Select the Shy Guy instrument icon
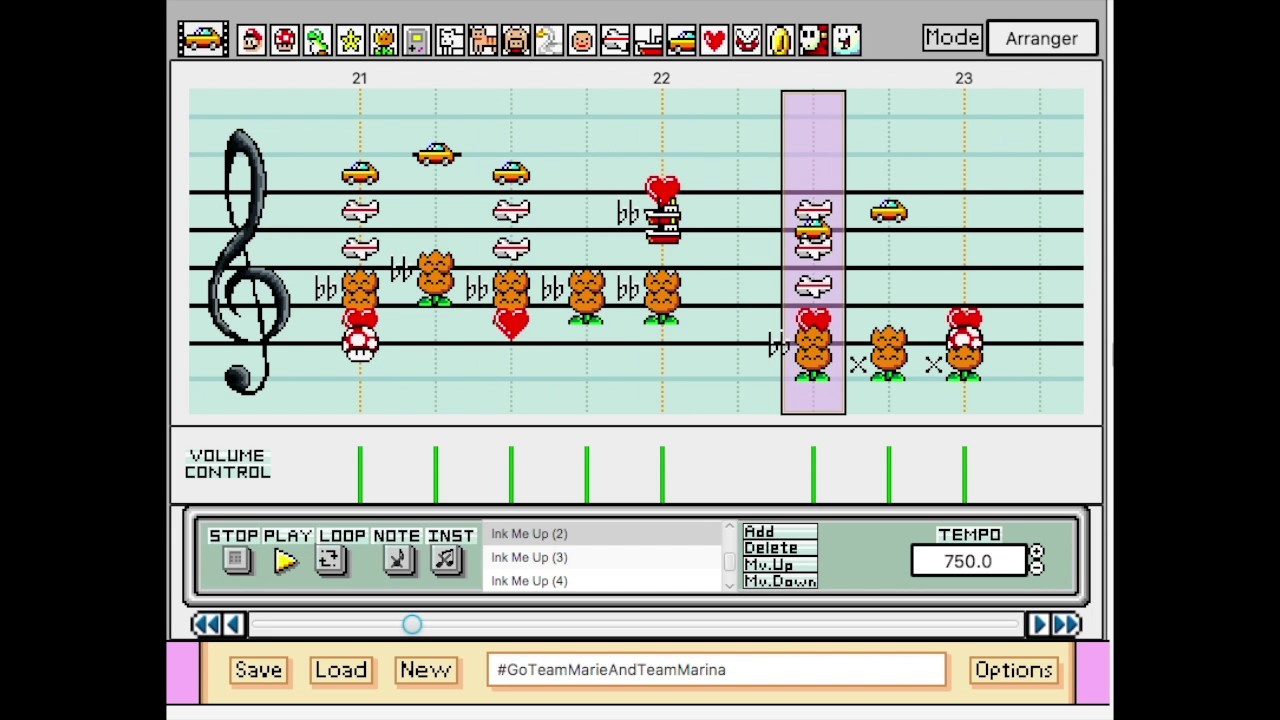Image resolution: width=1280 pixels, height=720 pixels. pos(813,41)
